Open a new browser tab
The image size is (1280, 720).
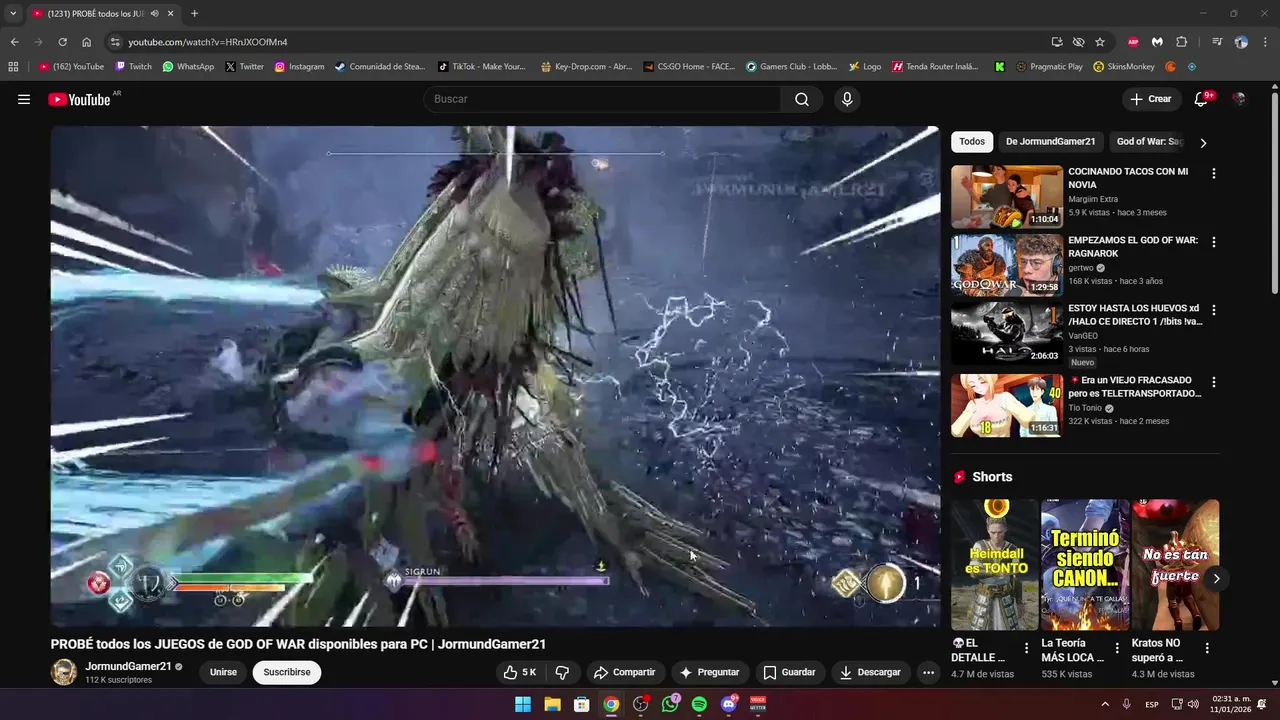click(x=194, y=14)
